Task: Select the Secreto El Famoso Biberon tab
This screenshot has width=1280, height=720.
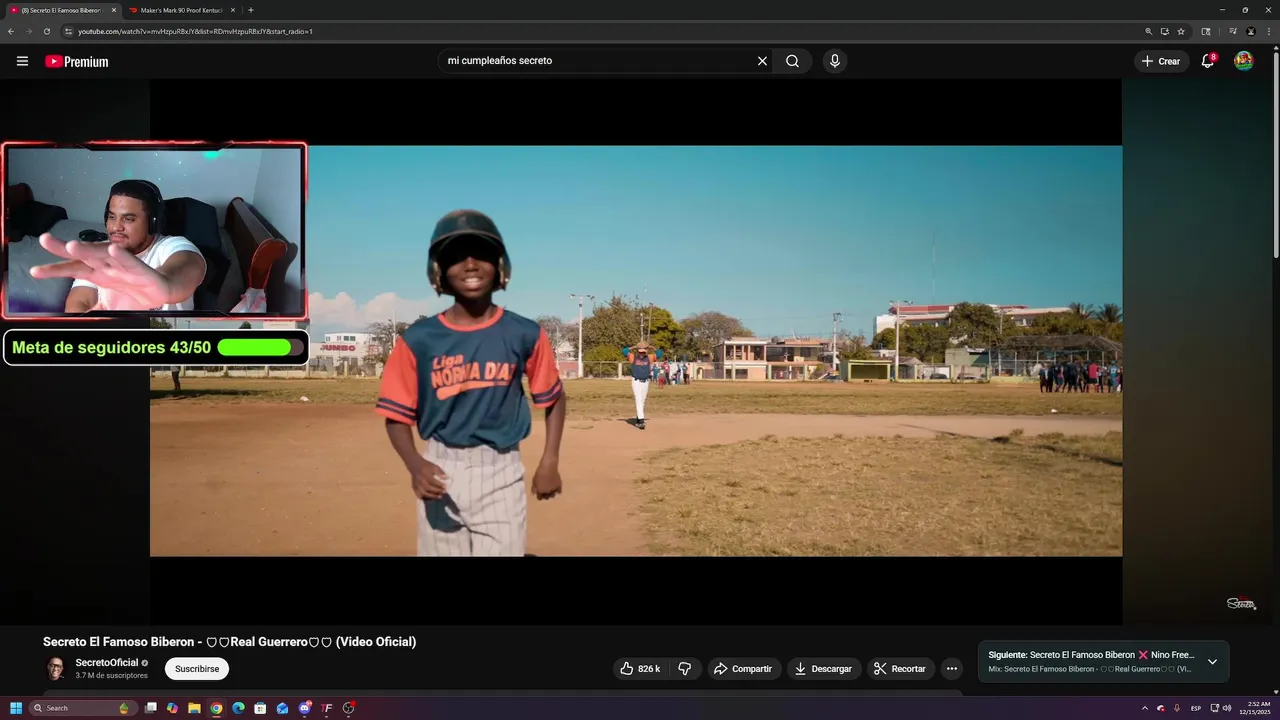Action: [61, 10]
